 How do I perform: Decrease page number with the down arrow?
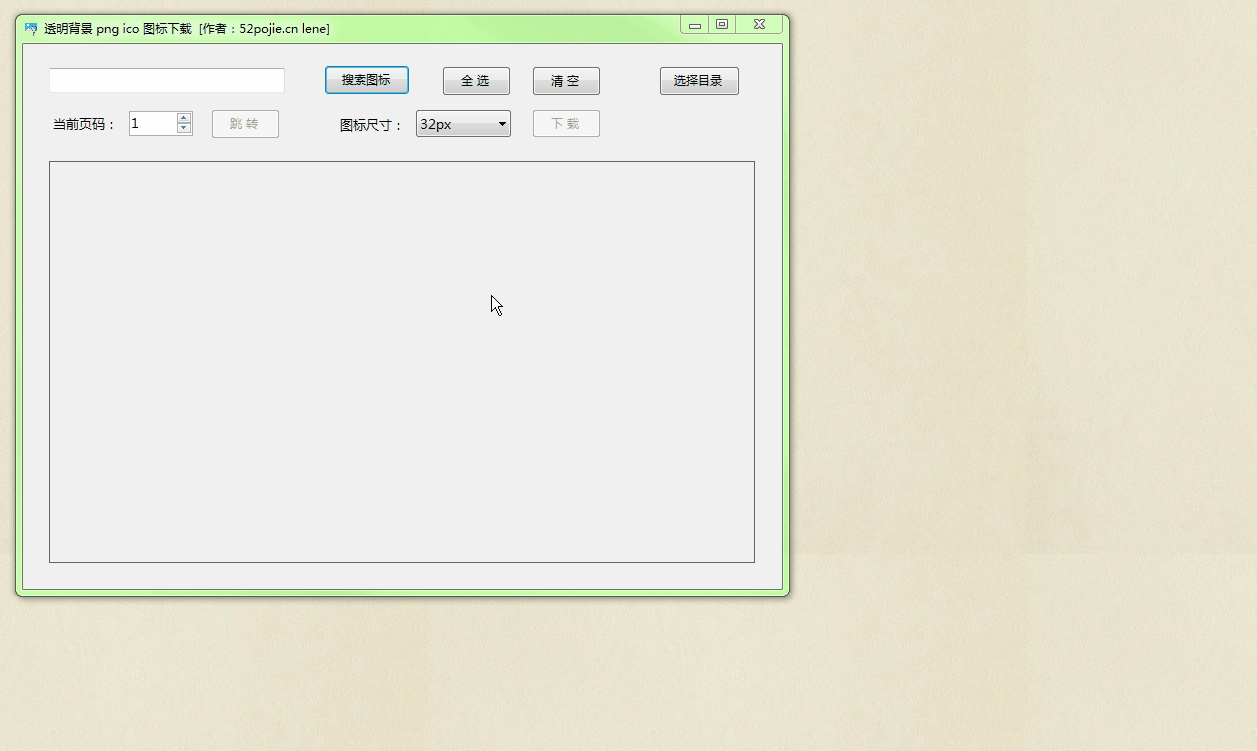pyautogui.click(x=184, y=129)
